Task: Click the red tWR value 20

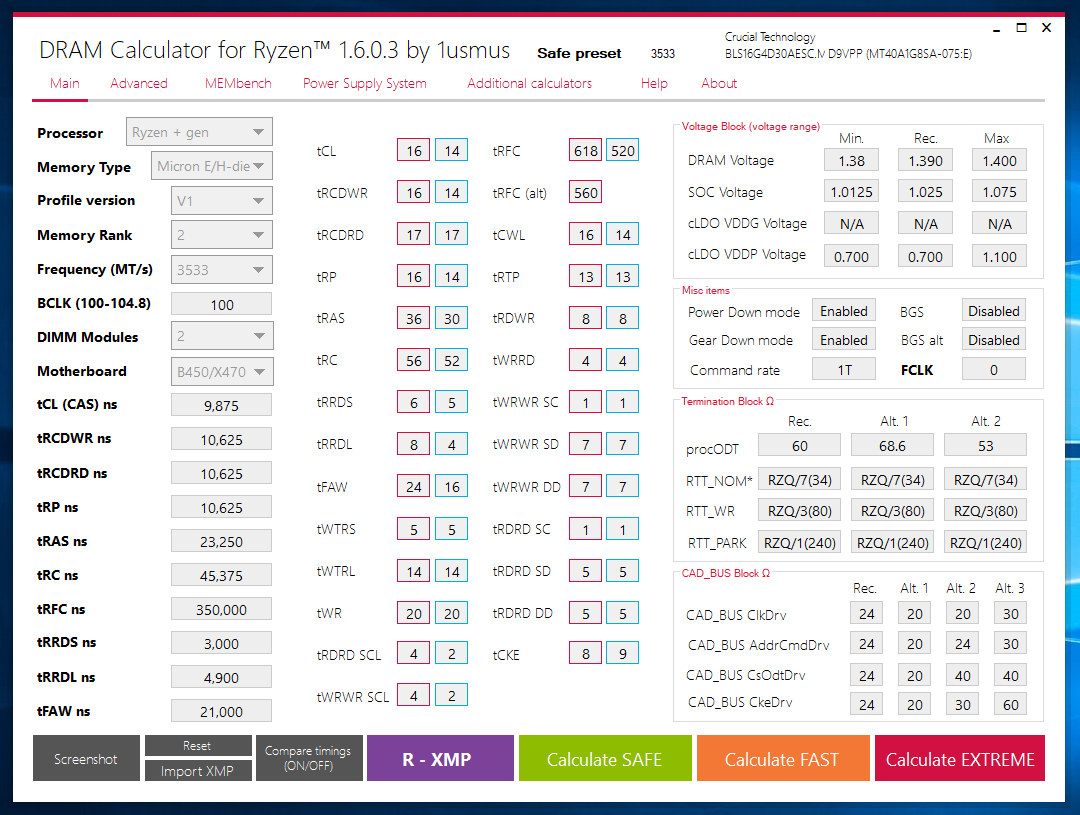Action: pos(413,612)
